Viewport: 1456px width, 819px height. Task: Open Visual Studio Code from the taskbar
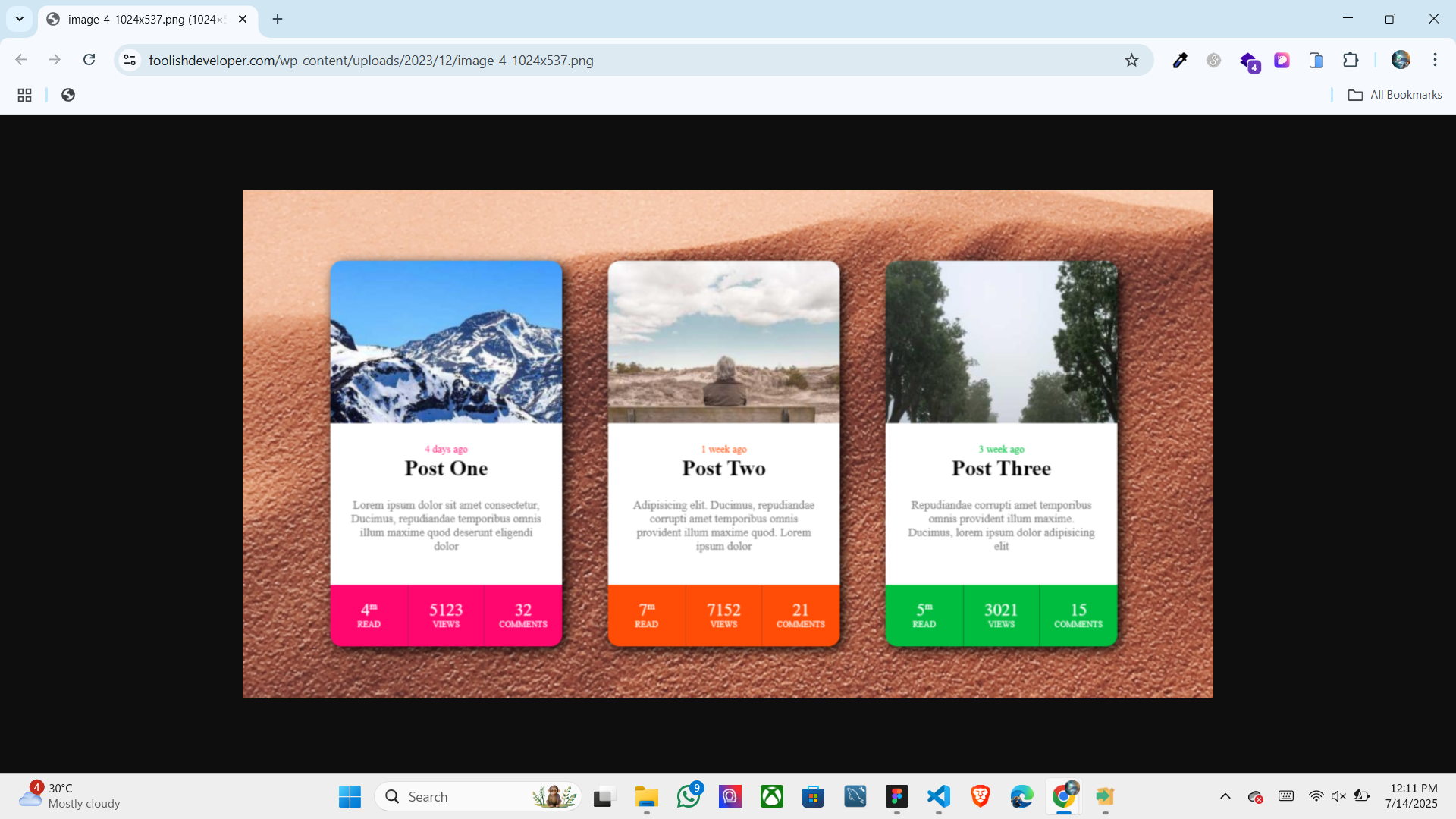pyautogui.click(x=938, y=796)
